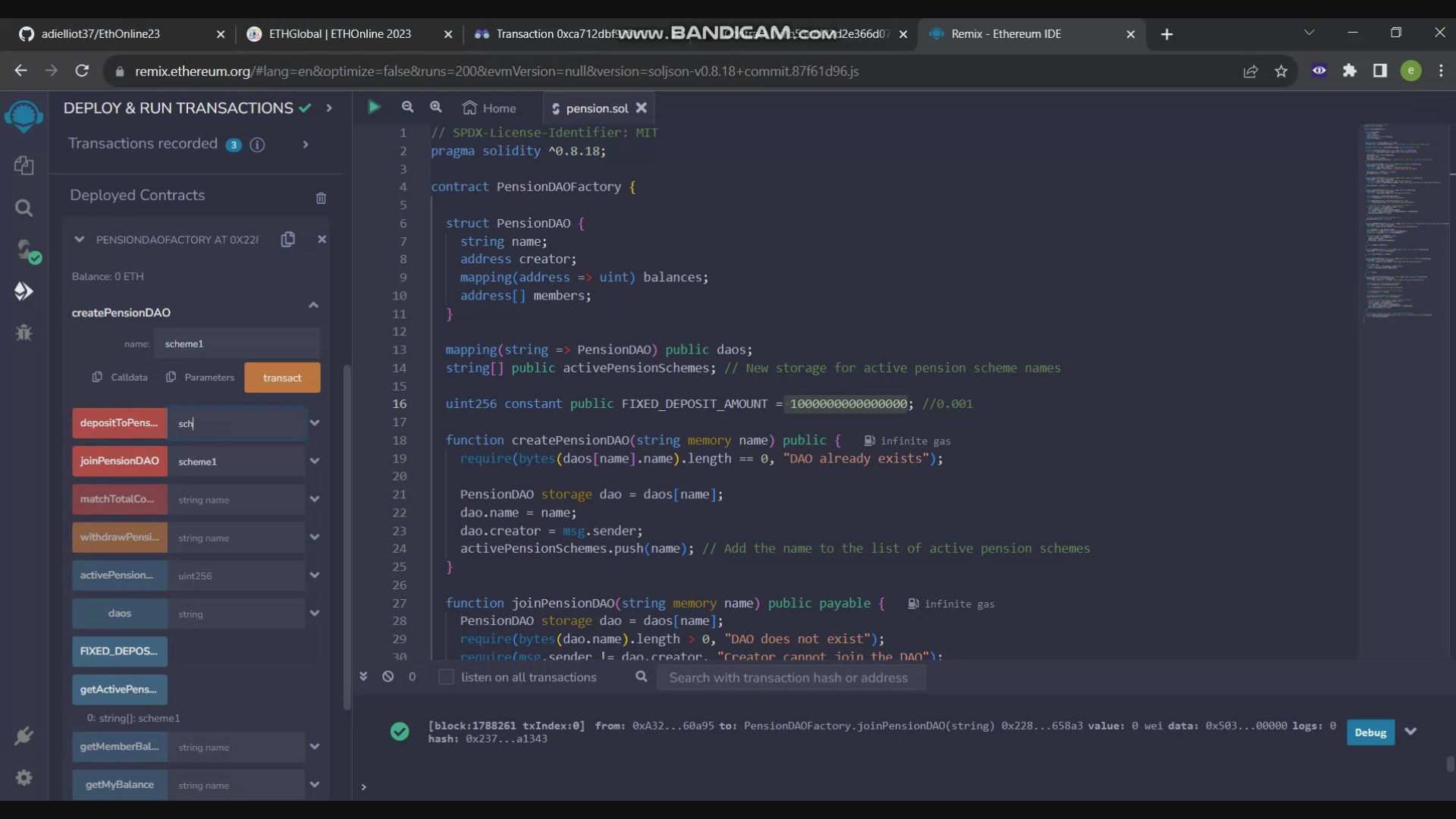Close the pension.sol editor tab
The height and width of the screenshot is (819, 1456).
point(642,108)
